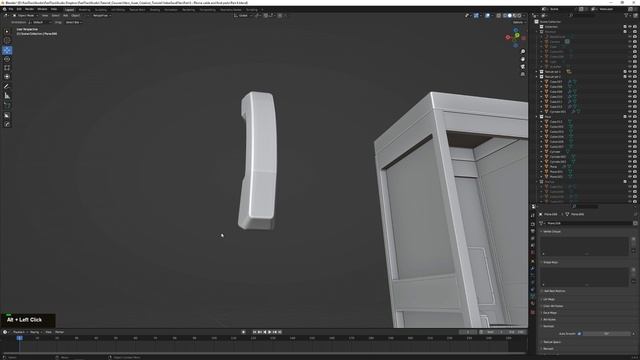
Task: Open the Material properties tab
Action: point(533,304)
